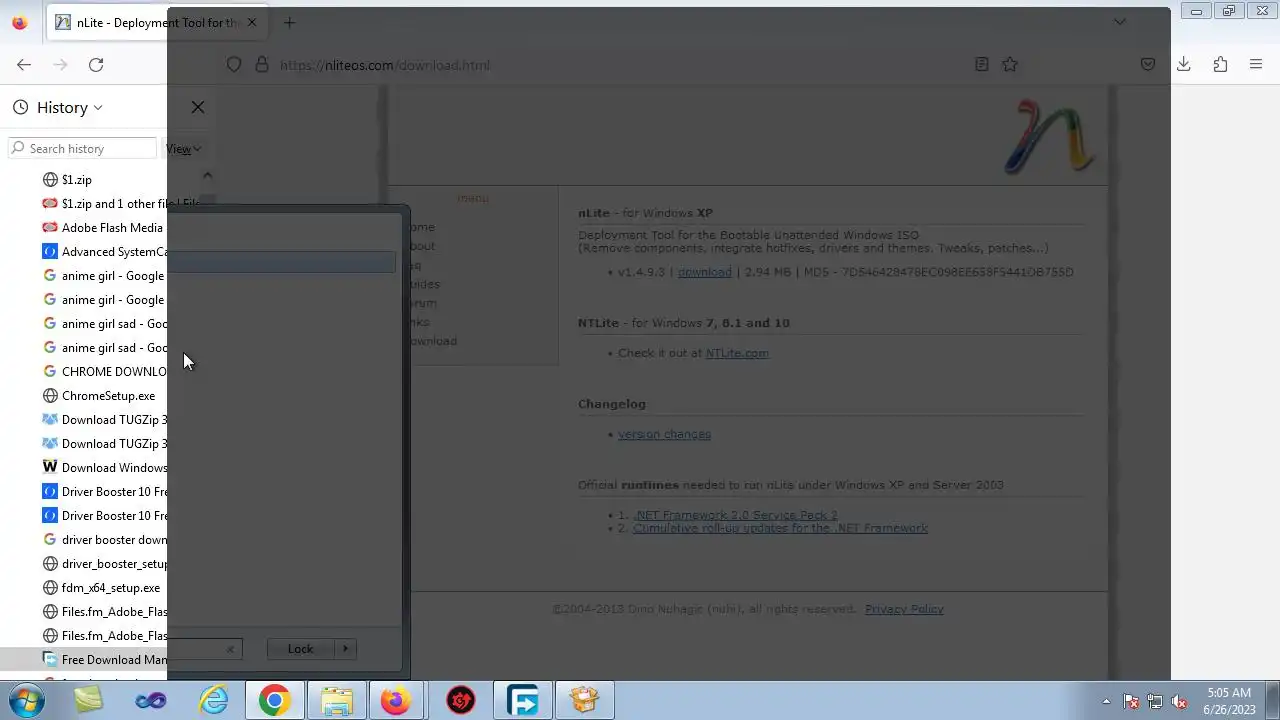This screenshot has height=720, width=1280.
Task: Click the Search history field
Action: click(83, 148)
